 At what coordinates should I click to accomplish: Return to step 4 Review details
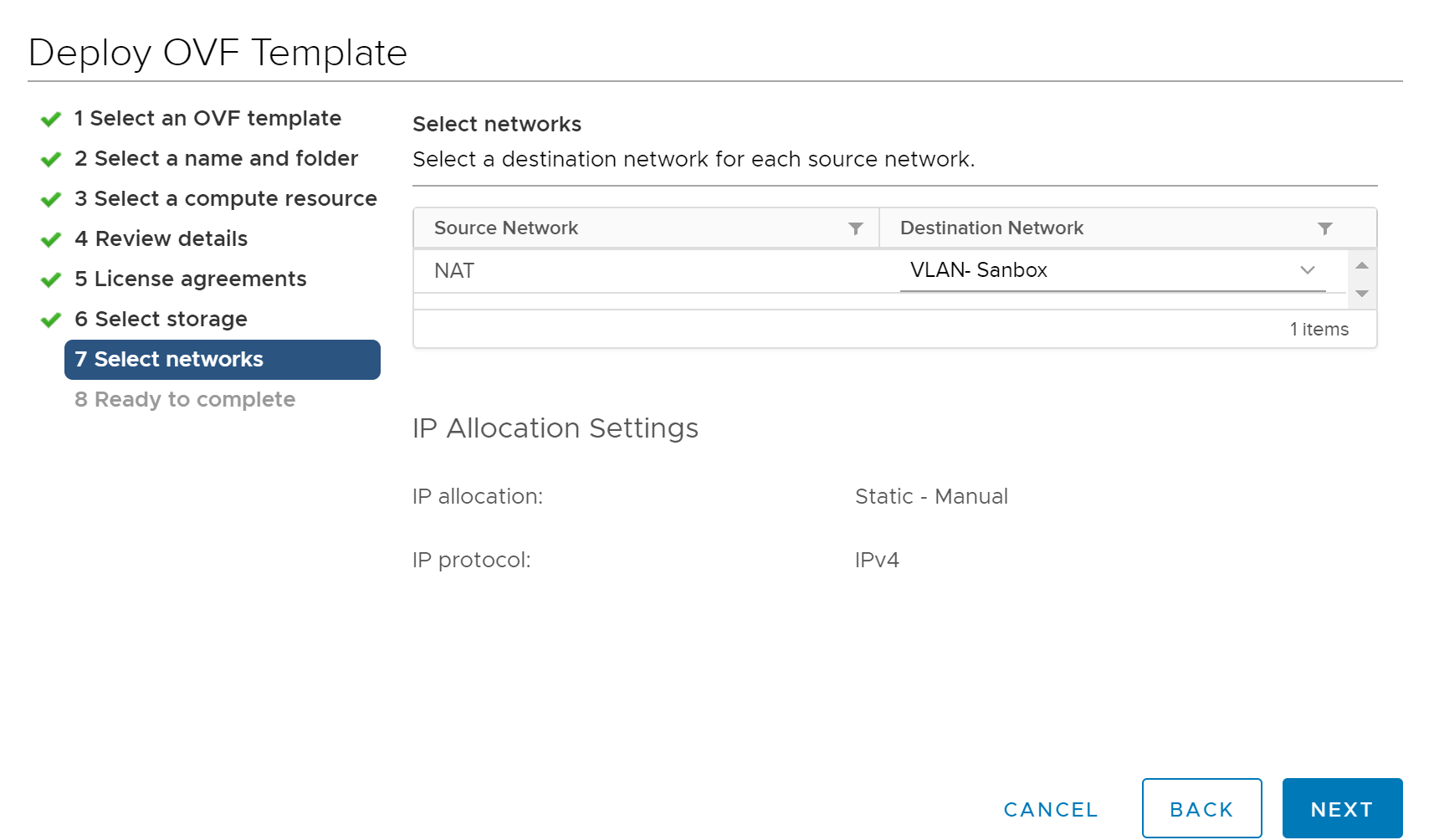[161, 238]
